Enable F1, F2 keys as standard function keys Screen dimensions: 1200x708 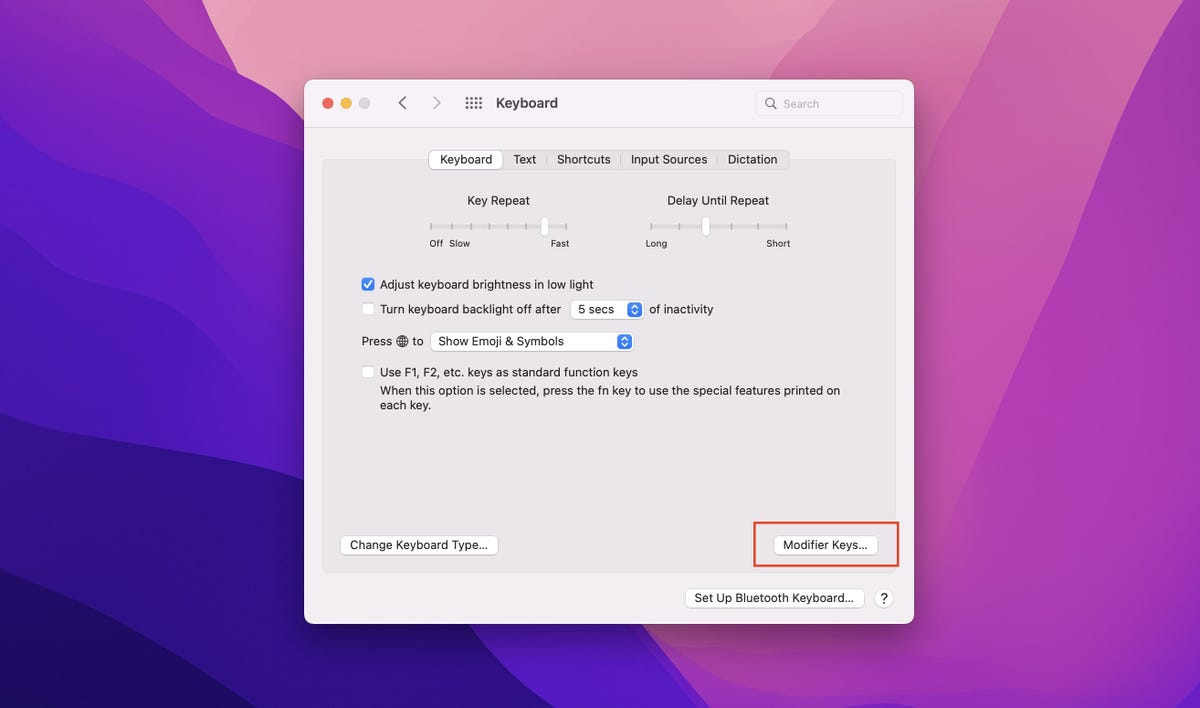pos(368,372)
